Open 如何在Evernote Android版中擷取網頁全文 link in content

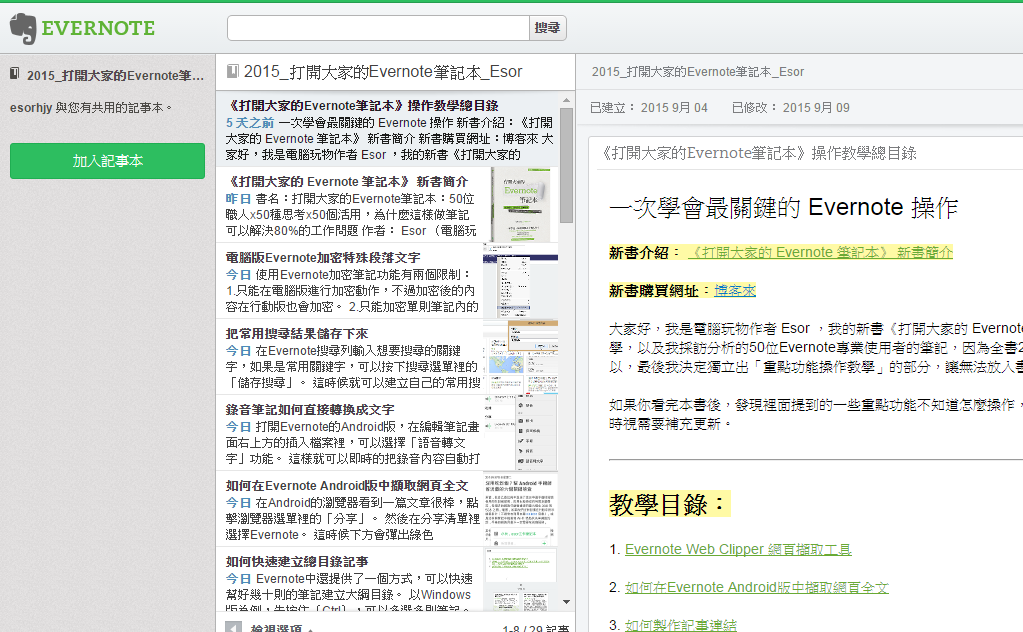pos(756,588)
